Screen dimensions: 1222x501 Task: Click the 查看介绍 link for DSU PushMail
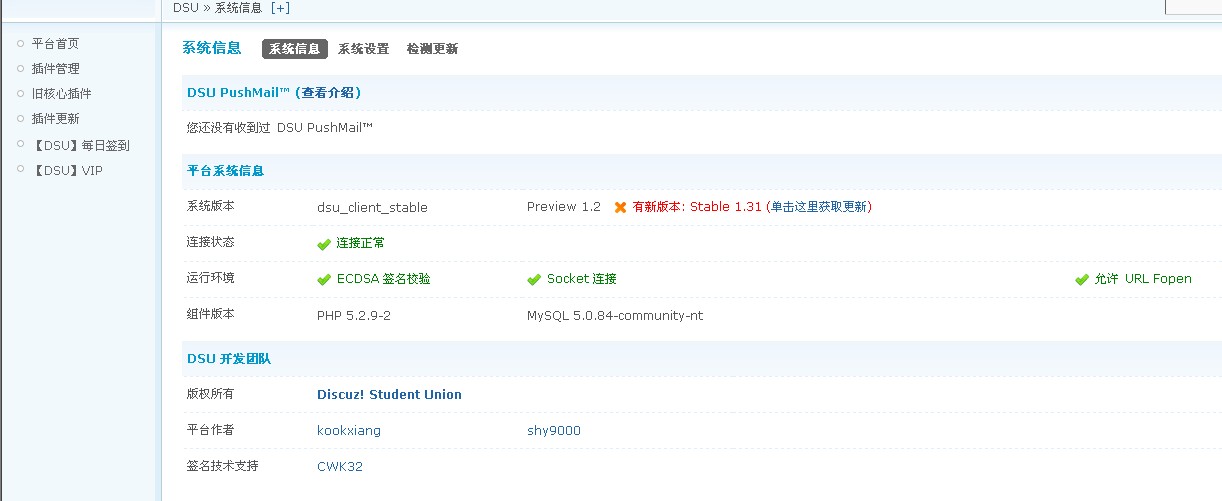tap(328, 93)
